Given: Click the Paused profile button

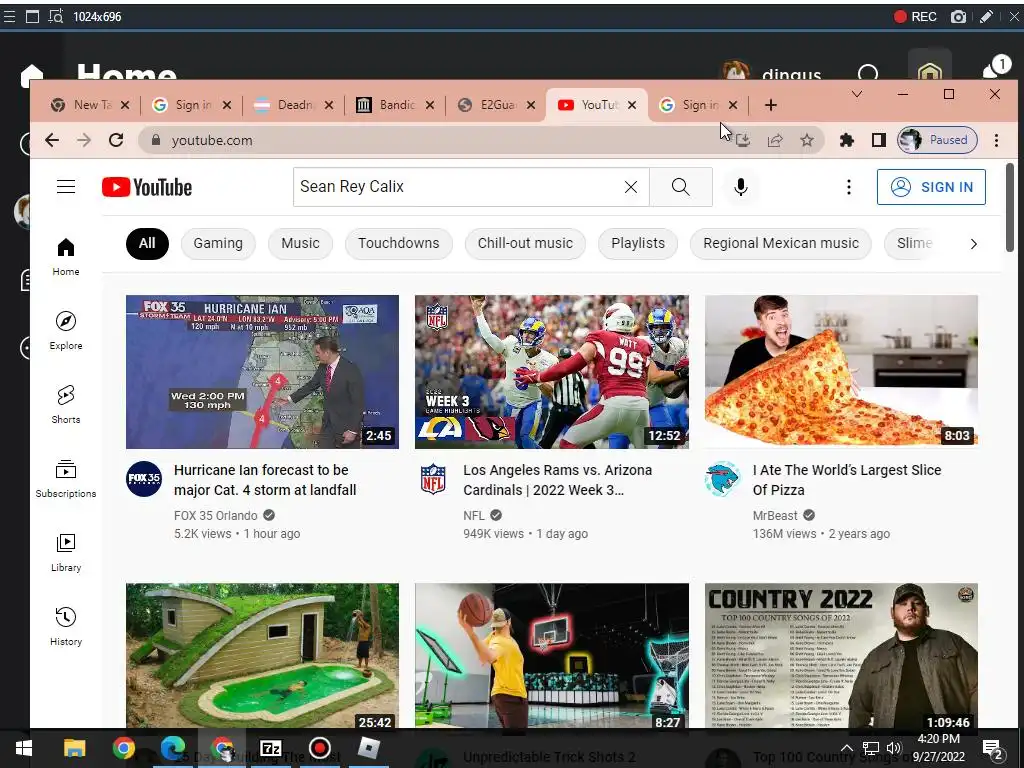Looking at the screenshot, I should (x=937, y=140).
